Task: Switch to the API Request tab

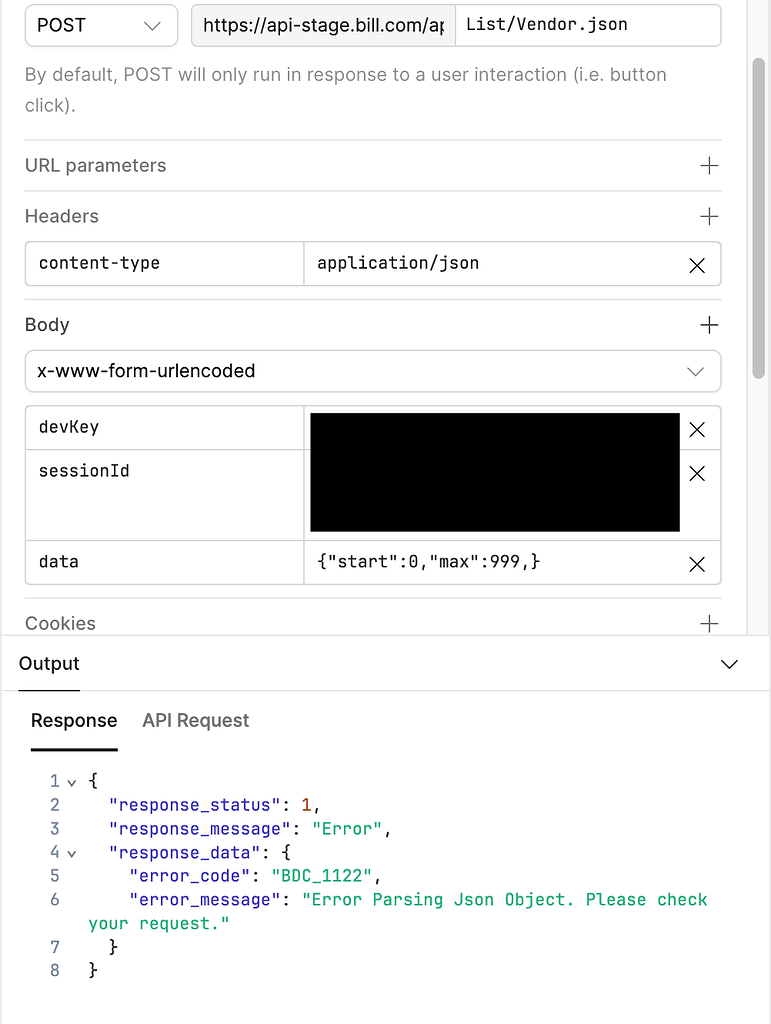Action: pos(195,720)
